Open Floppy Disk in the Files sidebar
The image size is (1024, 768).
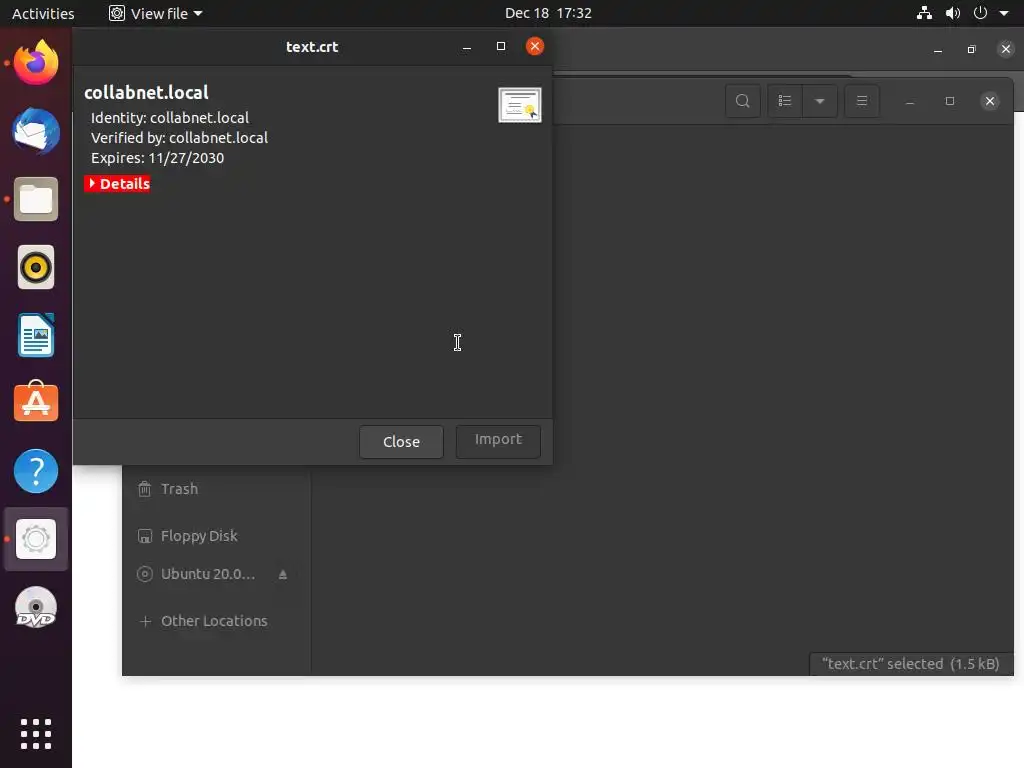click(216, 536)
